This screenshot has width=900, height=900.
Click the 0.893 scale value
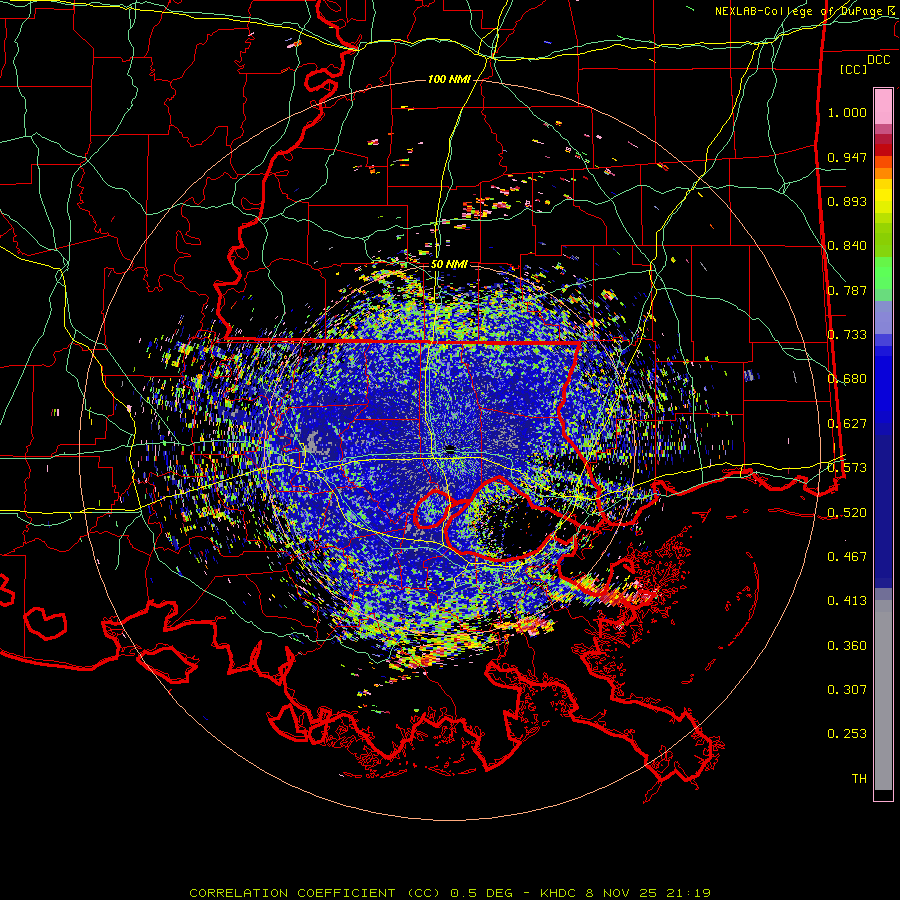(847, 201)
